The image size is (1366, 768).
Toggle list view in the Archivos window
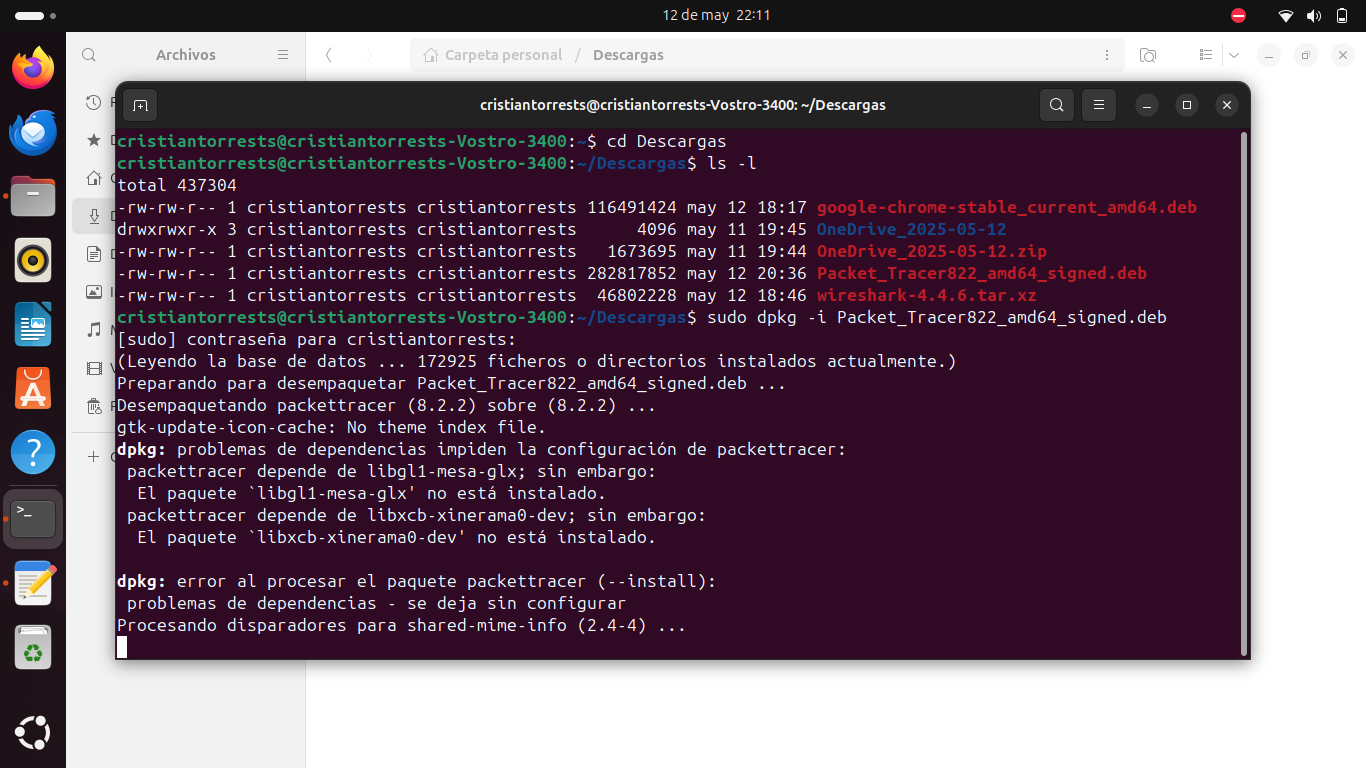[1206, 55]
